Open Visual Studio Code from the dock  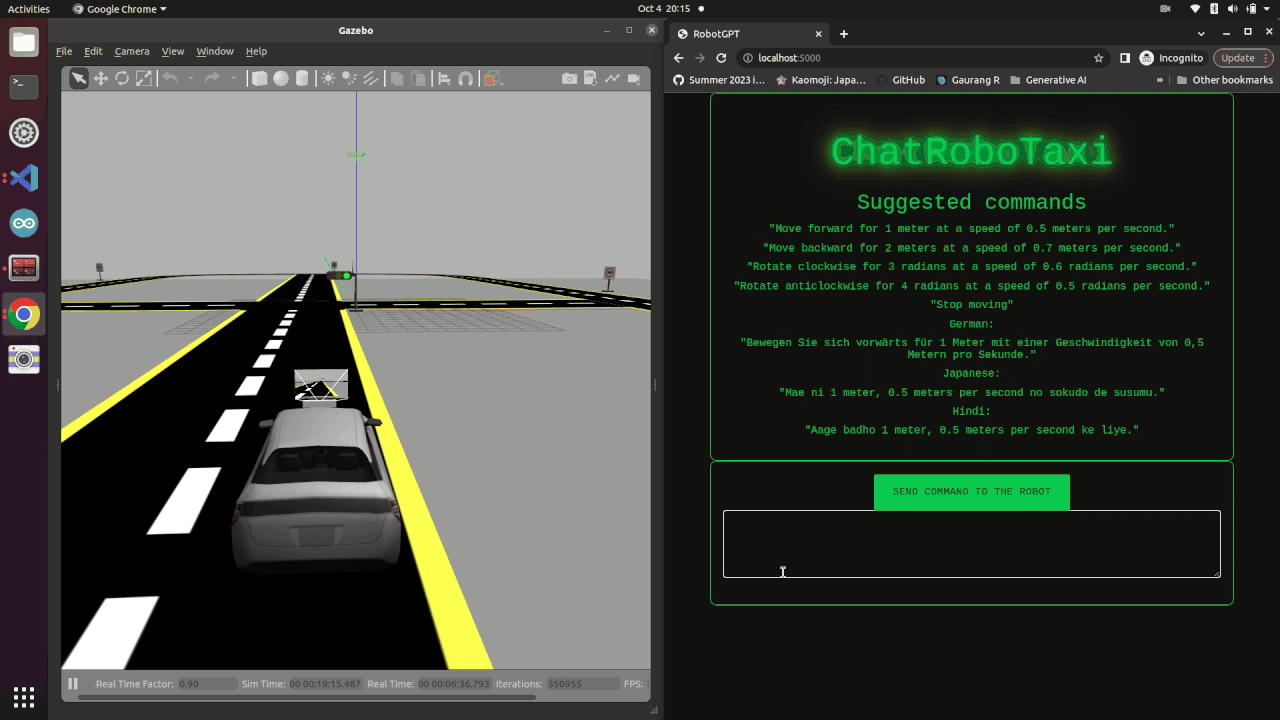pos(24,178)
